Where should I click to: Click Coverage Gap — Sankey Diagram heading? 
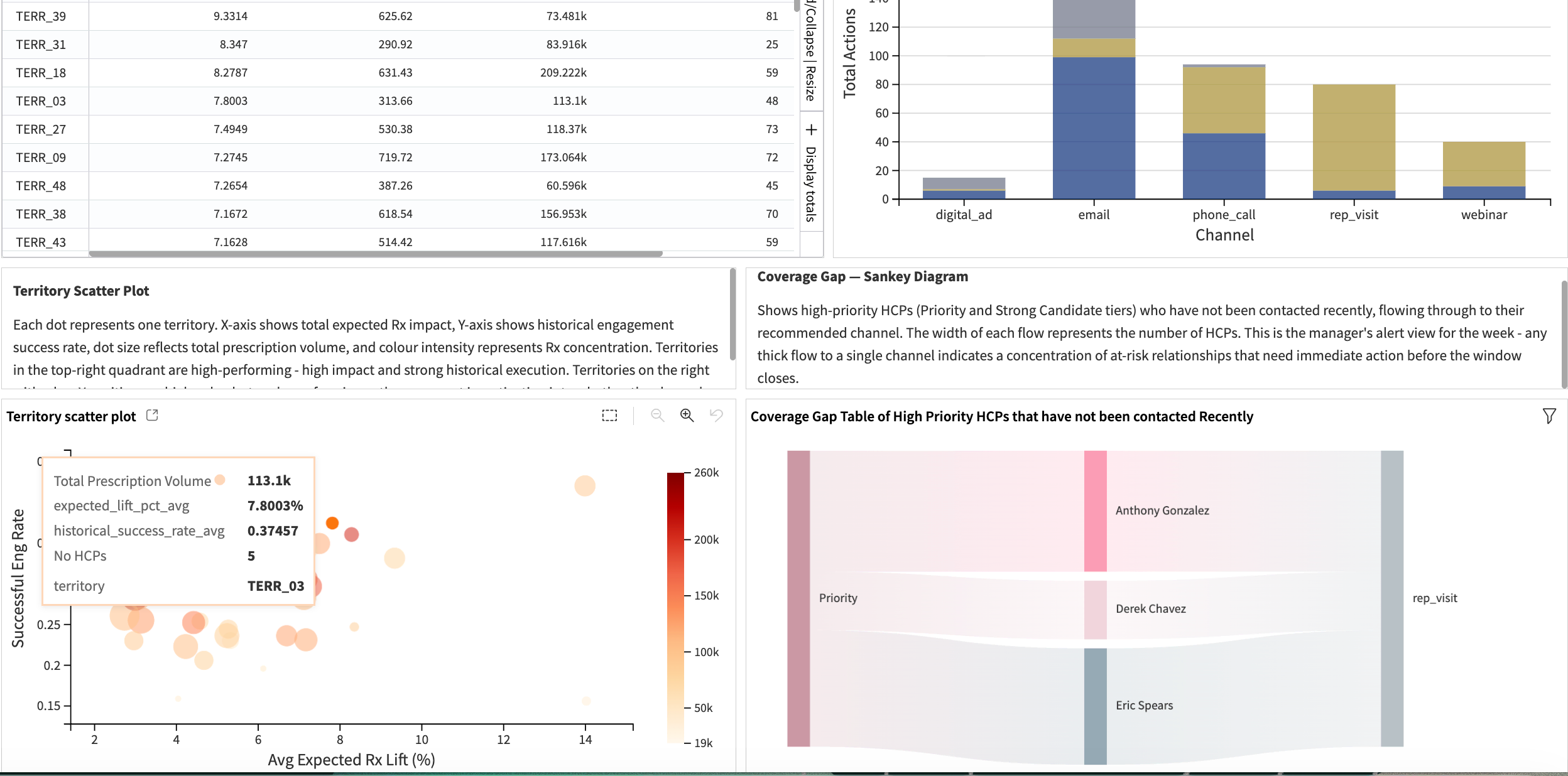pos(863,277)
